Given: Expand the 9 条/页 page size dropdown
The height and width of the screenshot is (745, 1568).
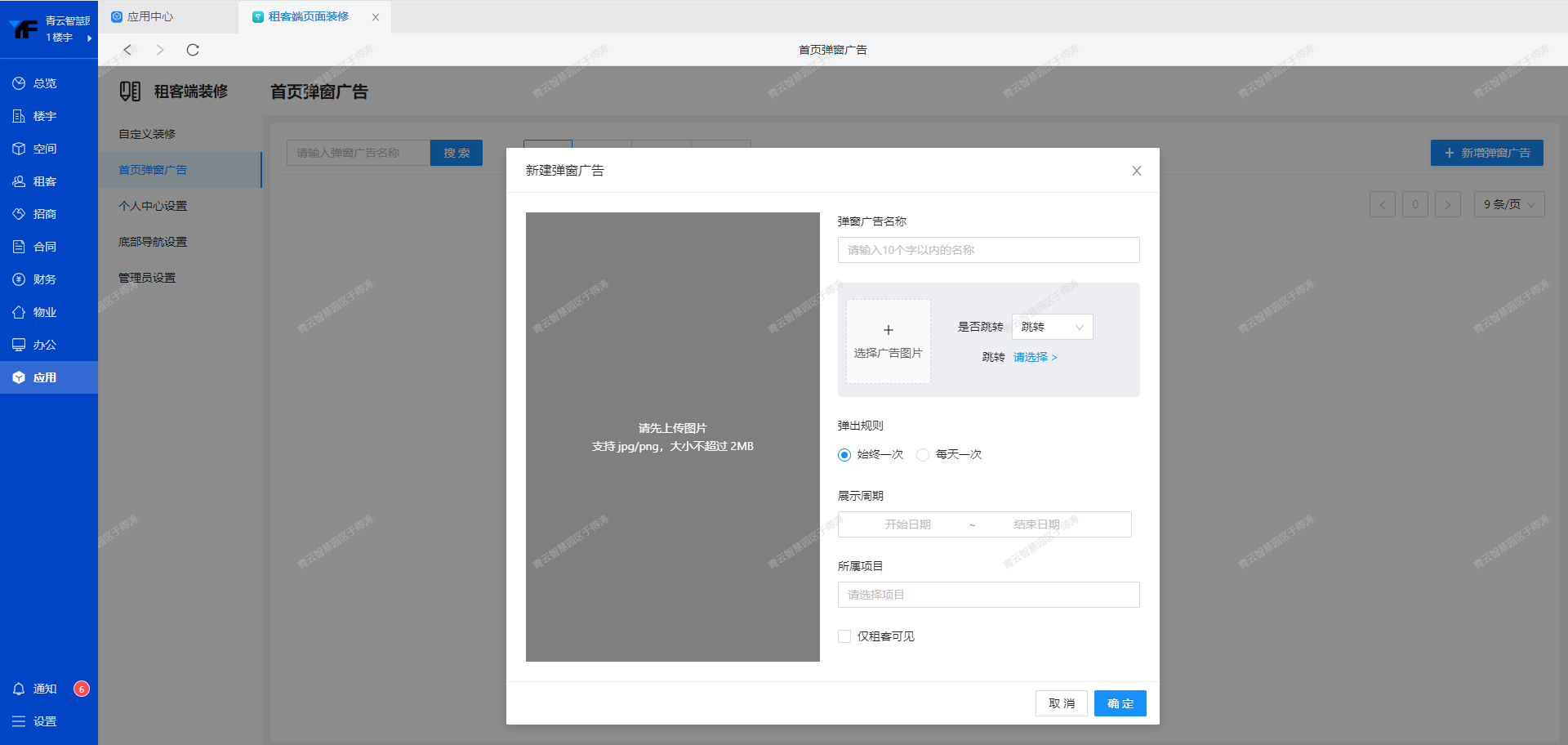Looking at the screenshot, I should point(1509,204).
